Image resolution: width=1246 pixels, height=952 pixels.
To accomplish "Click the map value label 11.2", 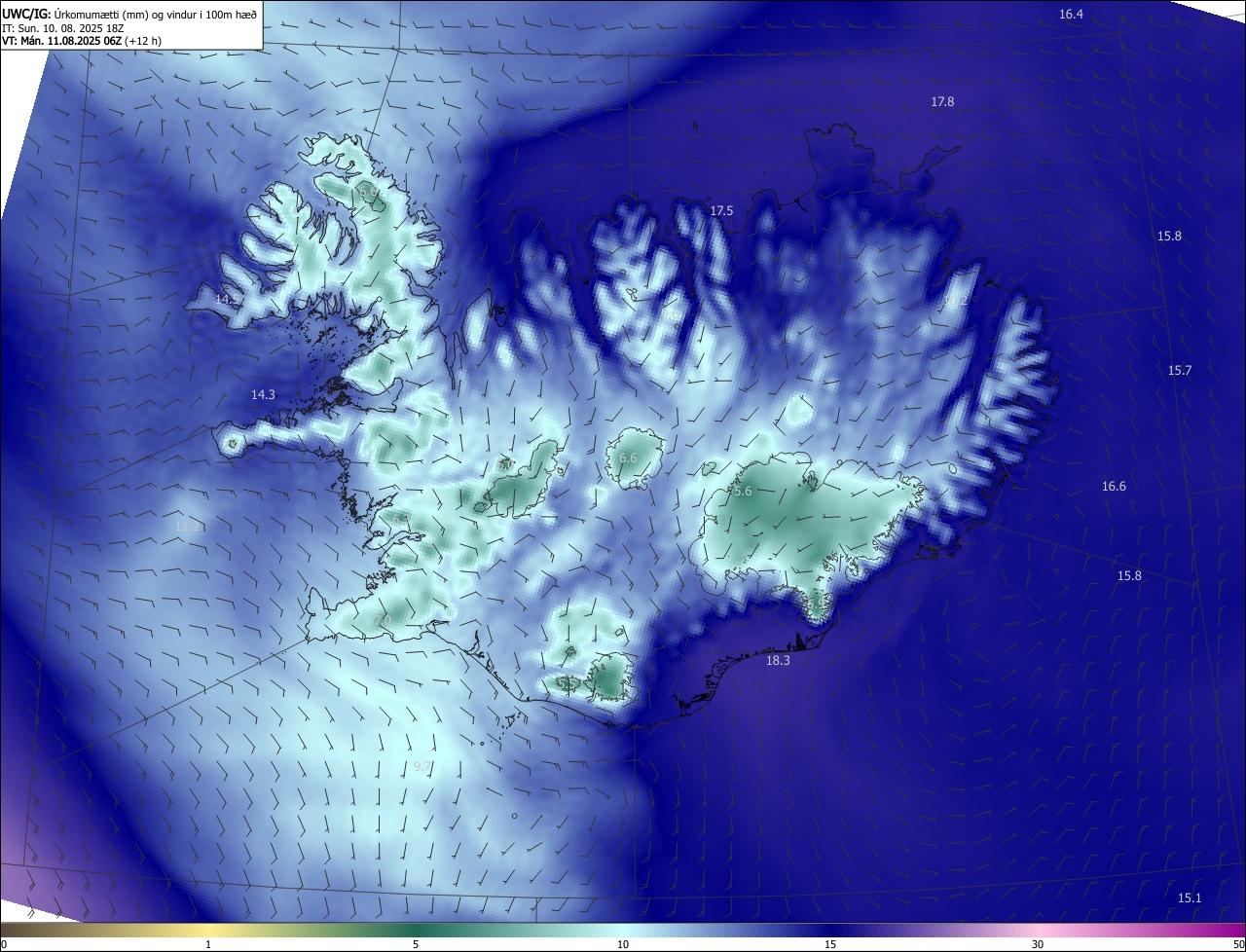I will click(x=187, y=526).
